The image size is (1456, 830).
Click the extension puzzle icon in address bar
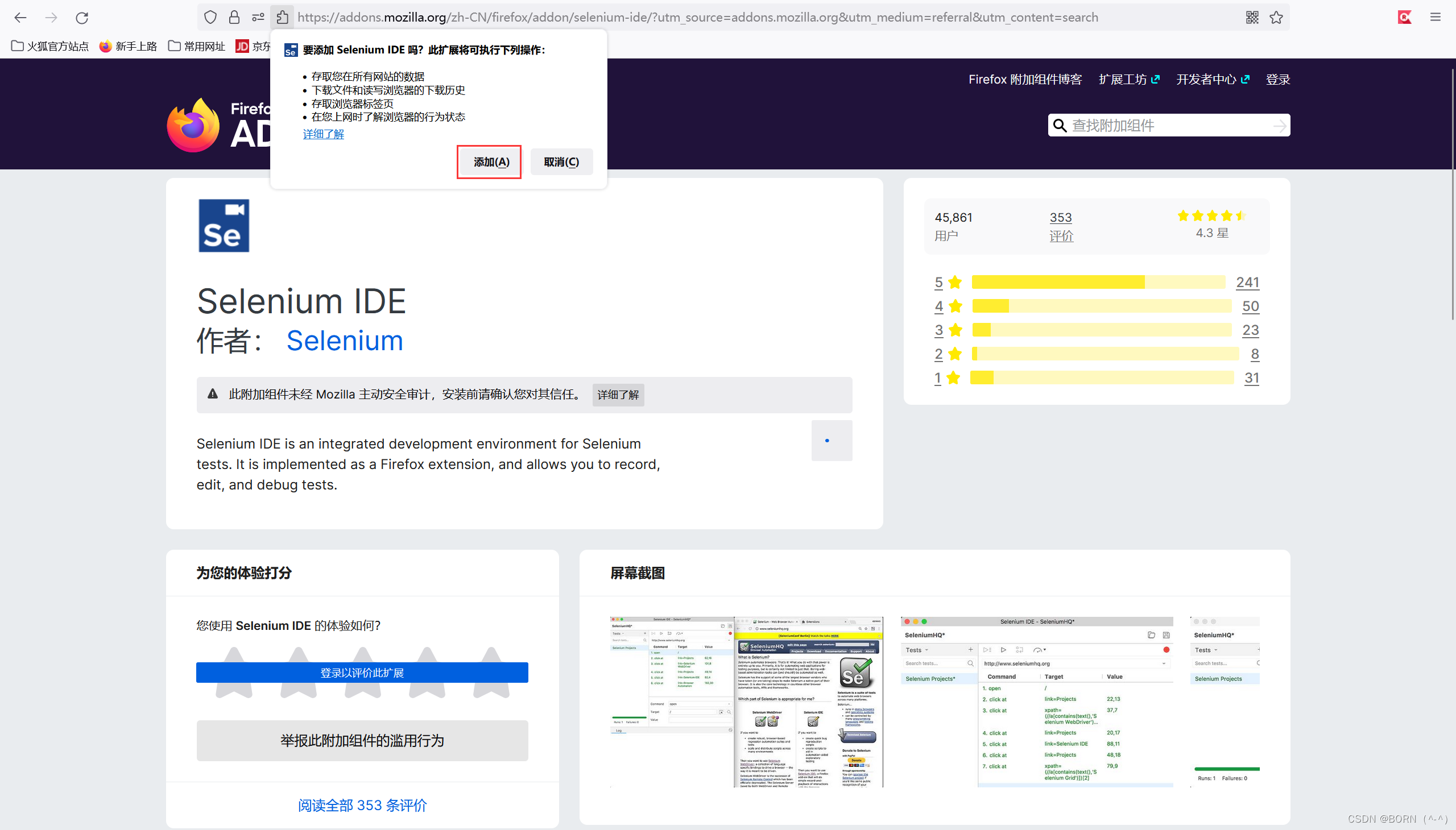click(x=282, y=18)
